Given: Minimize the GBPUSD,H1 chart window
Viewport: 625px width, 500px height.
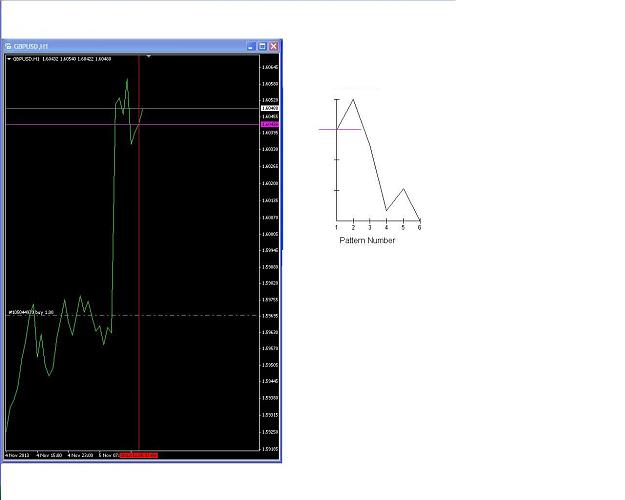Looking at the screenshot, I should pos(251,47).
